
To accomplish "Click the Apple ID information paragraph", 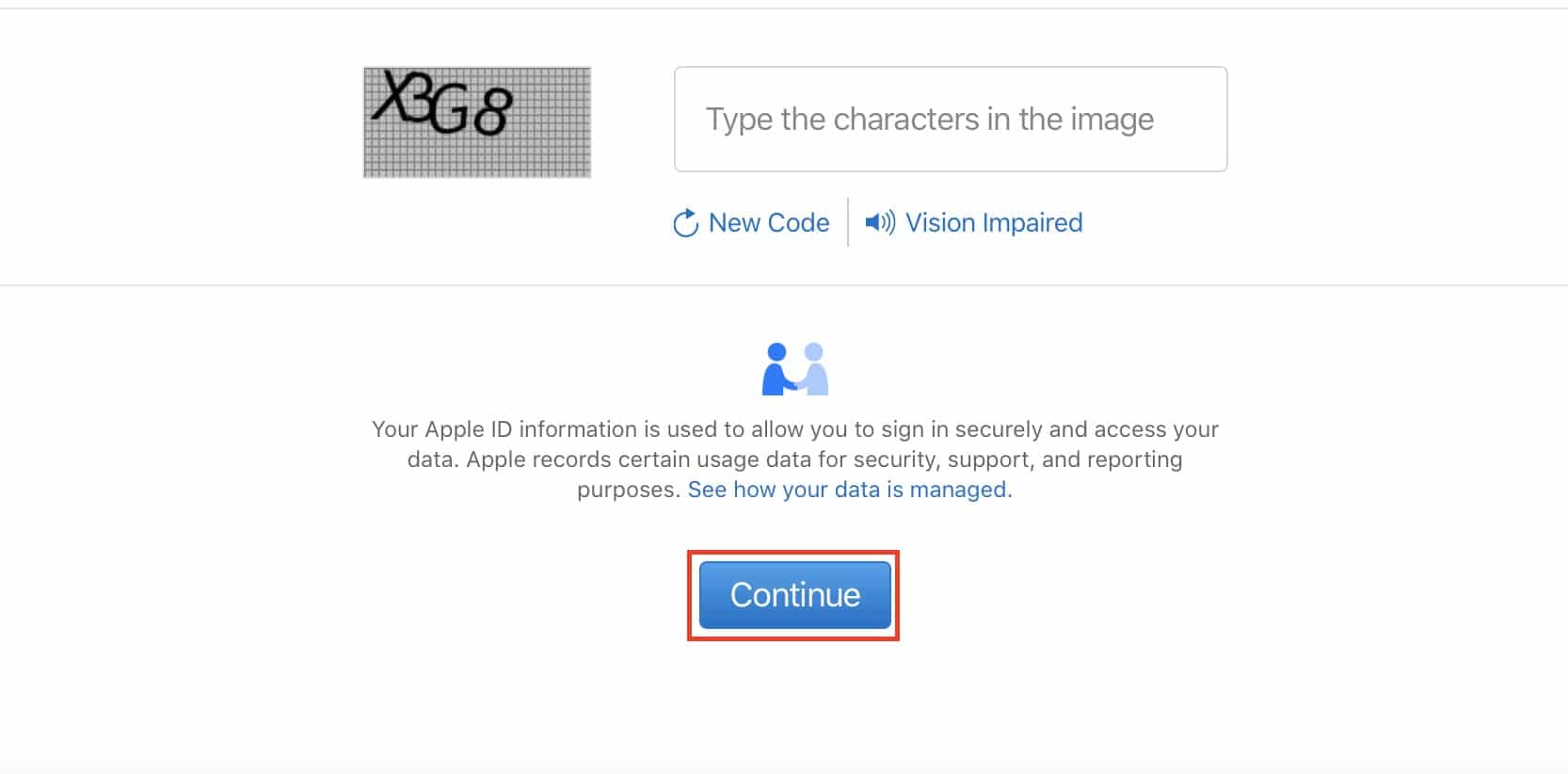I will 795,460.
